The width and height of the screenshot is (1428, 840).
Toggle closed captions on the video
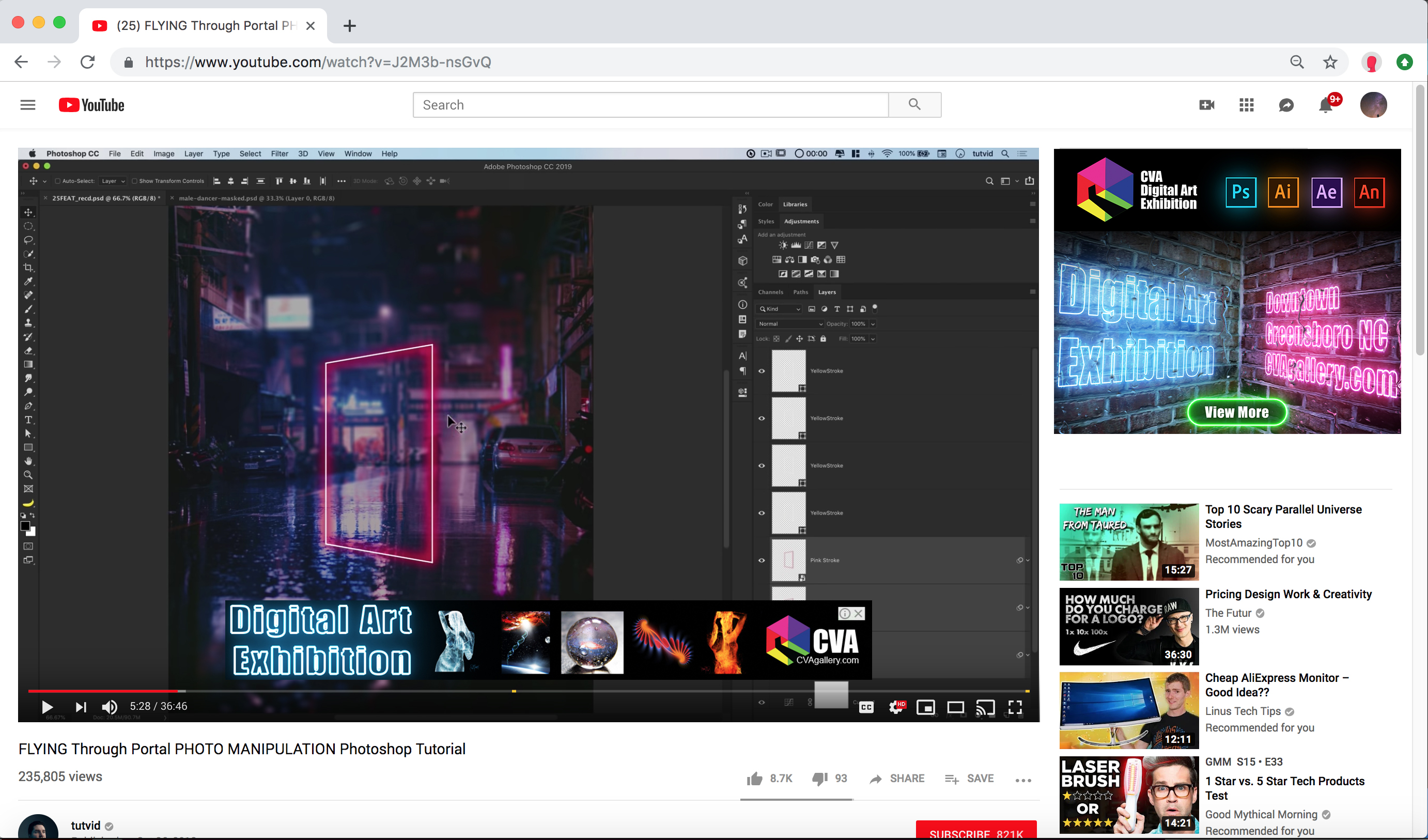click(866, 707)
